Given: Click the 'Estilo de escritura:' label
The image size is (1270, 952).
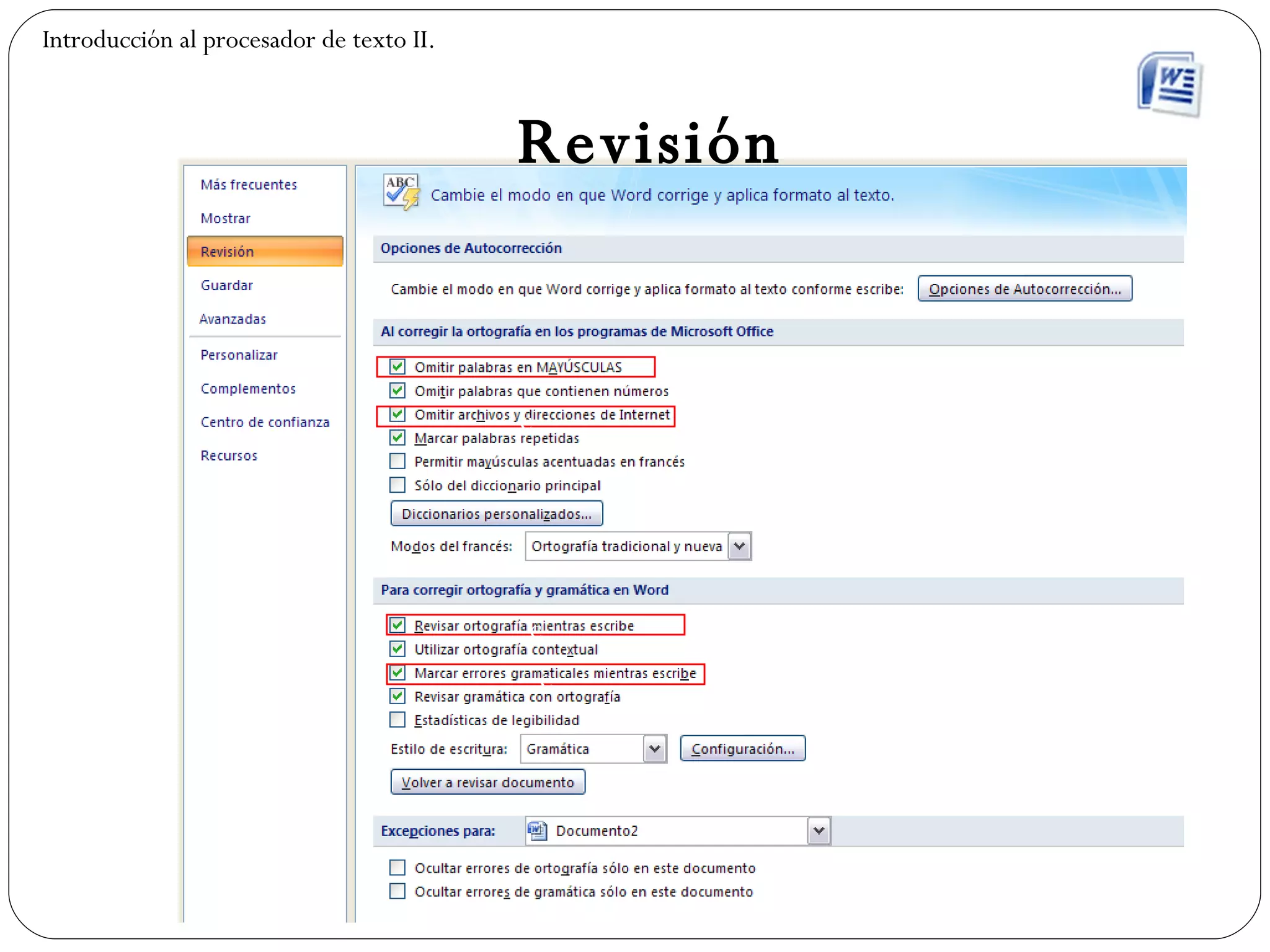Looking at the screenshot, I should click(449, 749).
